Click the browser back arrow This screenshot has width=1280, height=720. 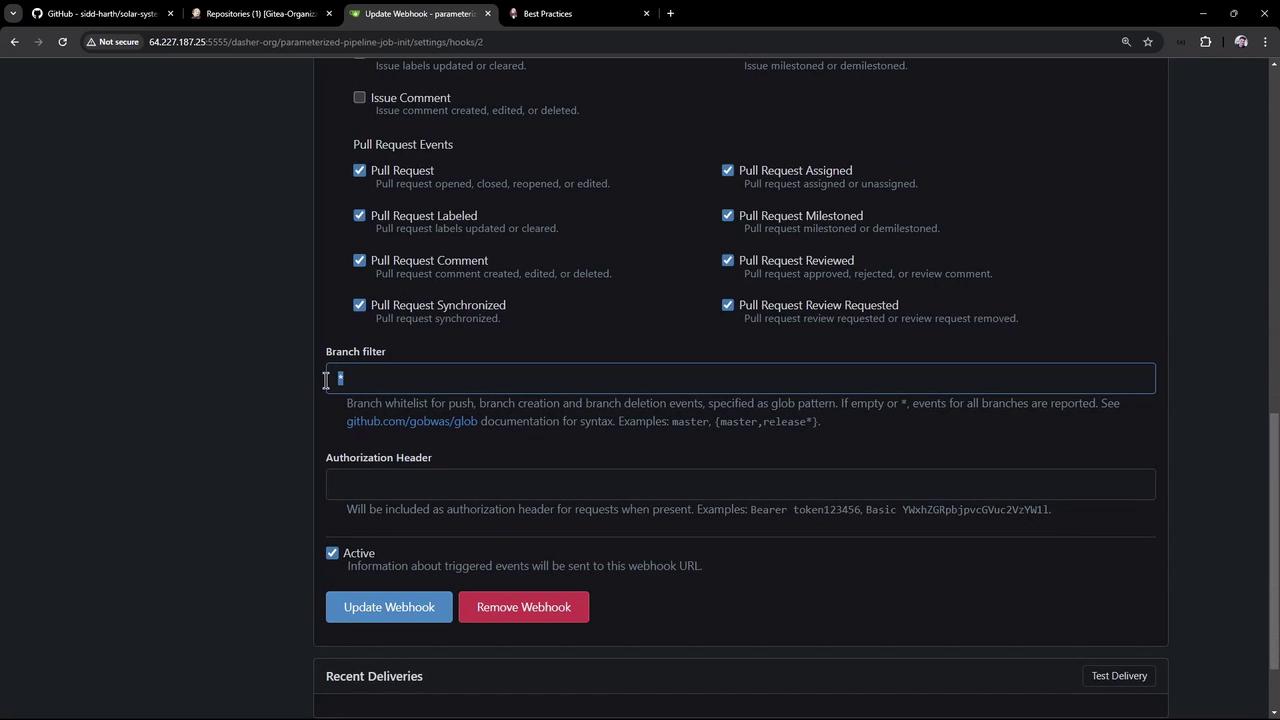pos(14,42)
